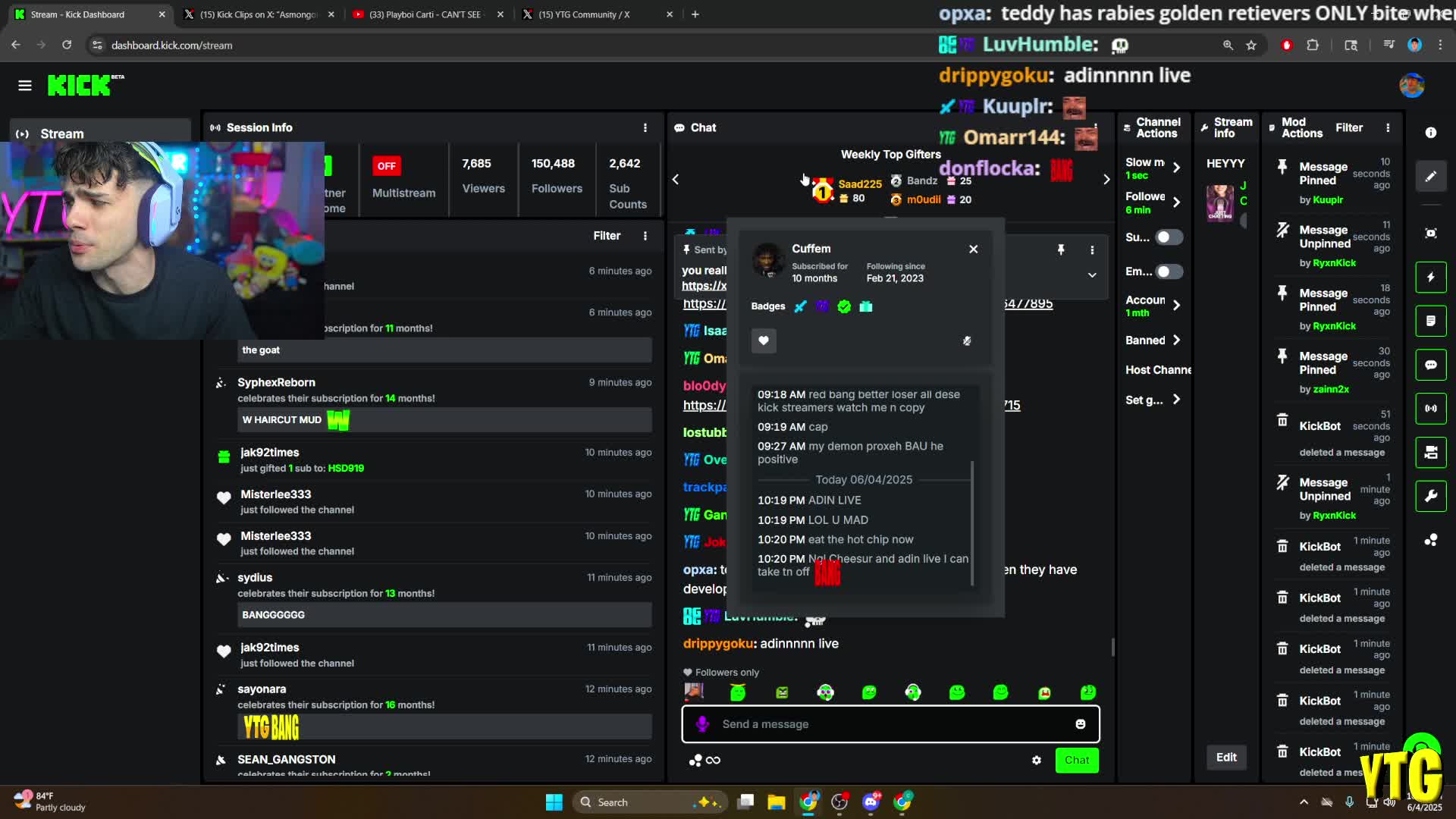Image resolution: width=1456 pixels, height=819 pixels.
Task: Click the chat bubble sidebar icon
Action: point(1431,366)
